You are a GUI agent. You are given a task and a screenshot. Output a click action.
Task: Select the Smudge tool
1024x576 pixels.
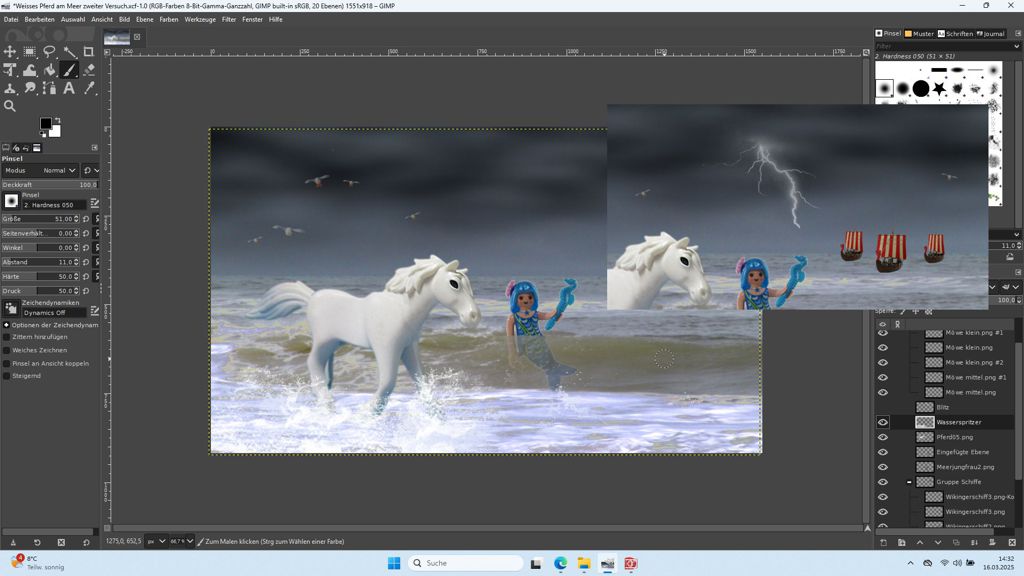[29, 88]
